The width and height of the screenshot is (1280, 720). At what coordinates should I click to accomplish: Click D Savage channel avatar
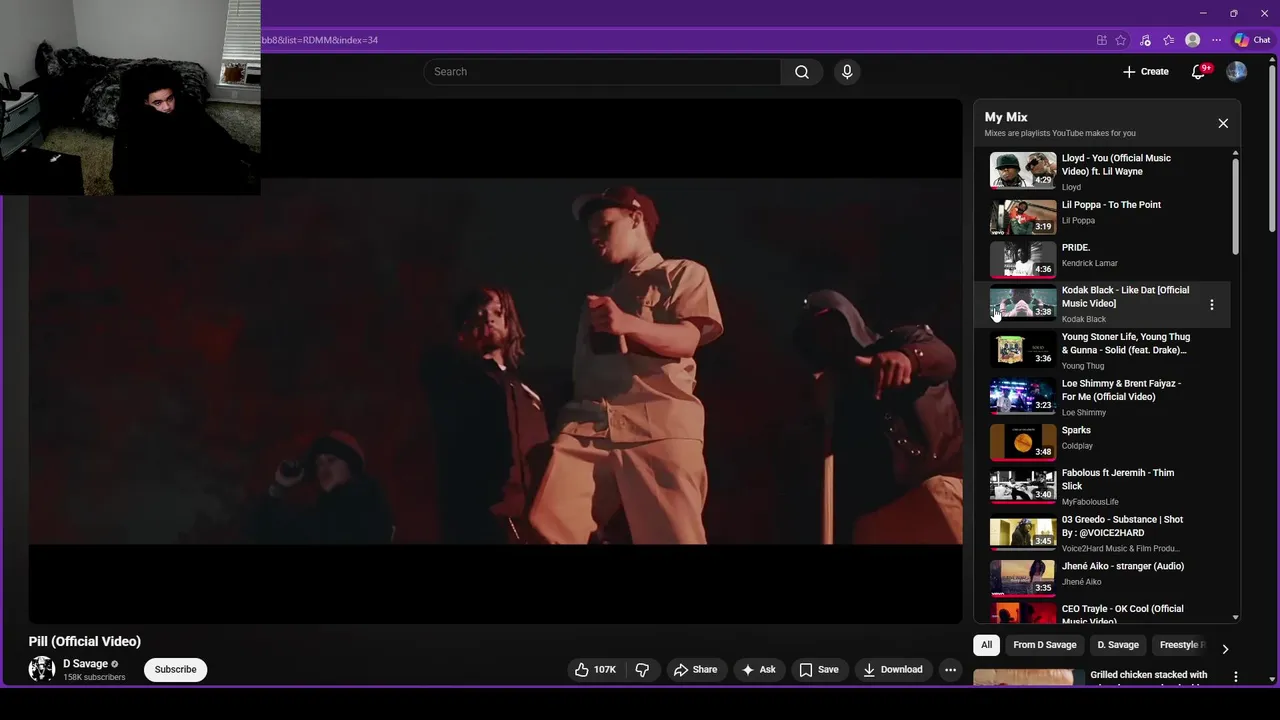click(x=42, y=670)
